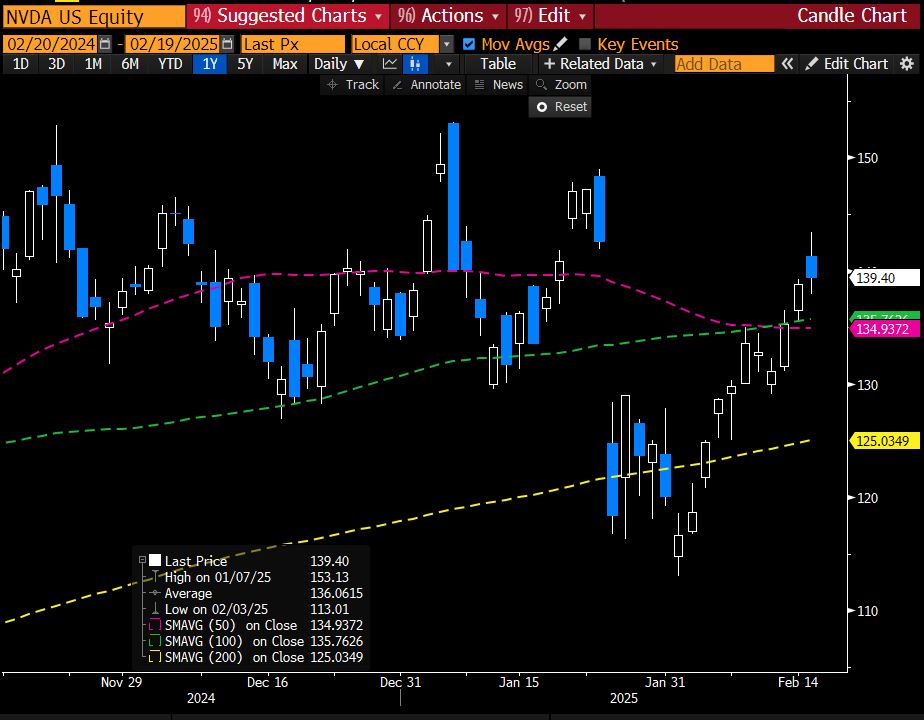The height and width of the screenshot is (720, 924).
Task: Select the Annotate drawing tool
Action: (427, 85)
